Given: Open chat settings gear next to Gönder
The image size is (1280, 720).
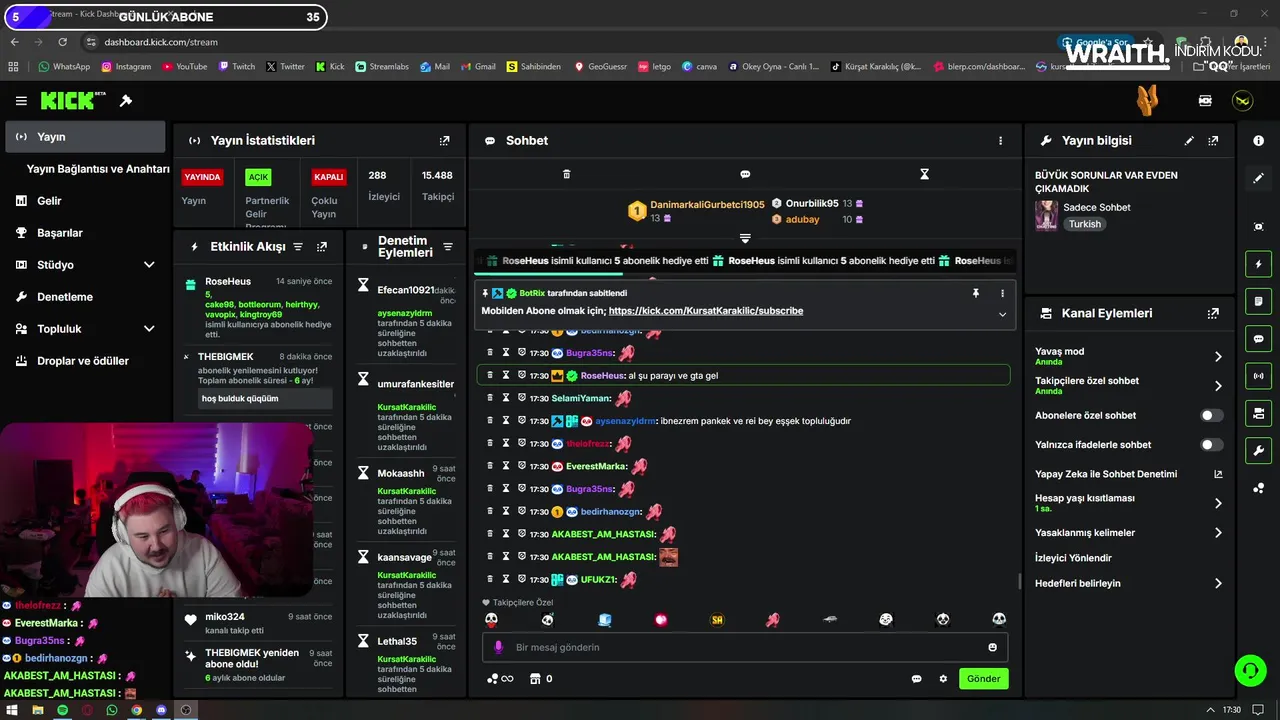Looking at the screenshot, I should coord(943,679).
